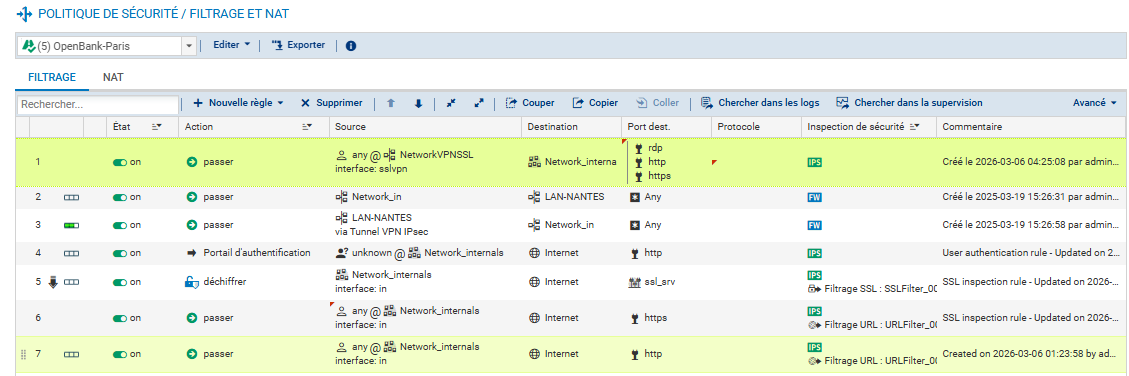Viewport: 1129px width, 376px height.
Task: Click rule 5 déchiffrer padlock icon
Action: [192, 282]
